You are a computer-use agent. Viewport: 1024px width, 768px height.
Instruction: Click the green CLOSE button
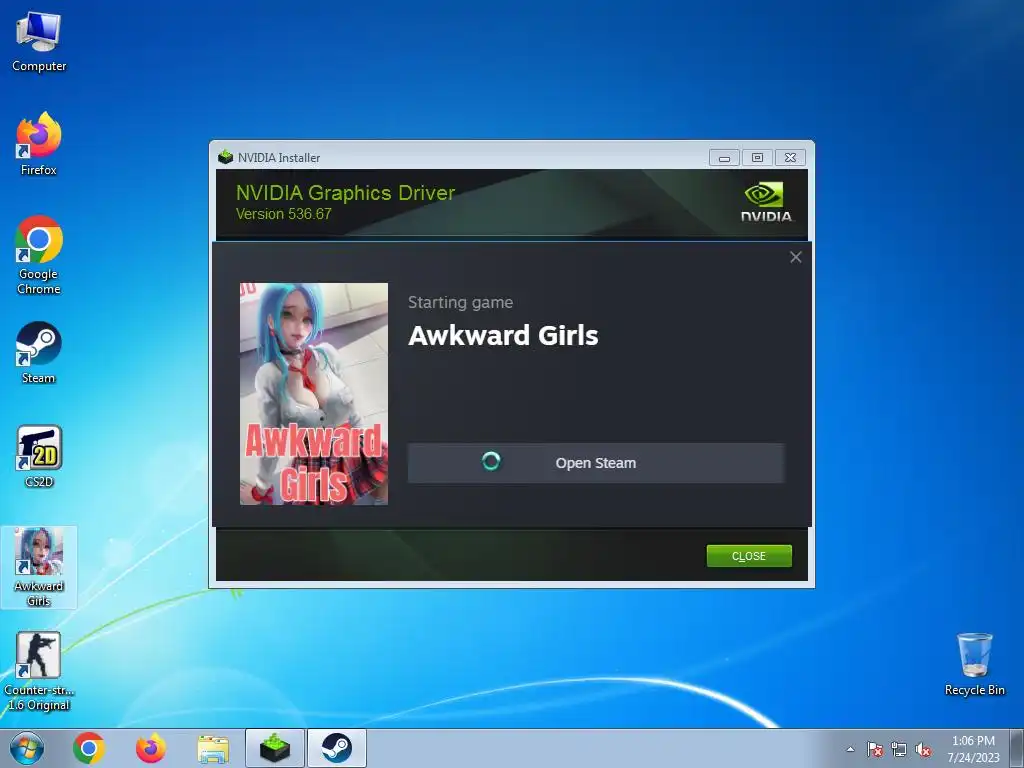click(749, 556)
